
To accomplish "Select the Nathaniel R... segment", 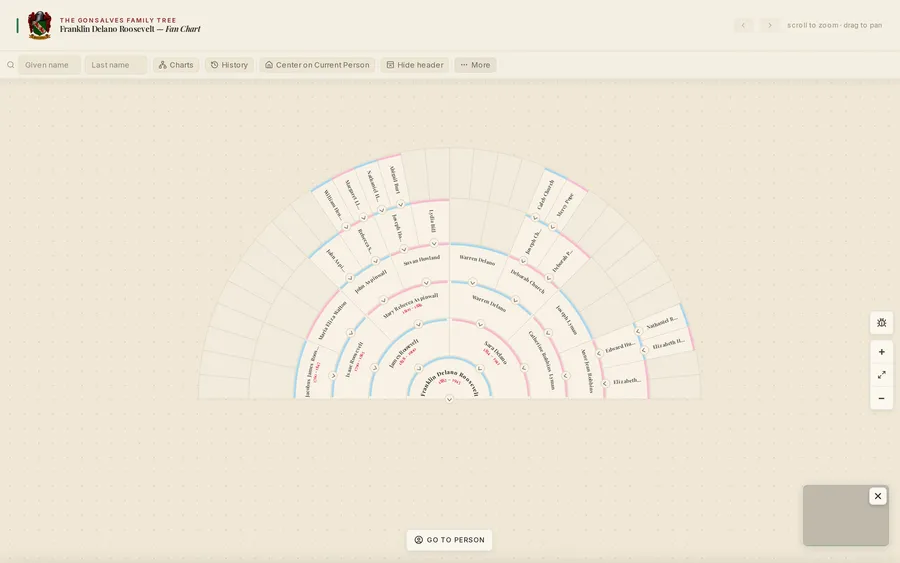I will click(x=662, y=323).
